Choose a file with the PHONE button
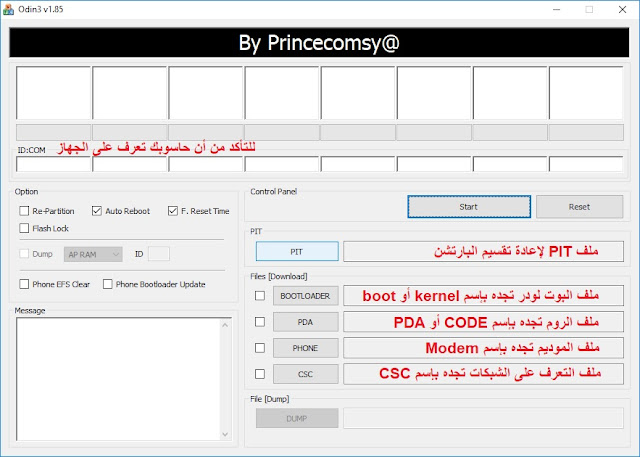 point(306,348)
